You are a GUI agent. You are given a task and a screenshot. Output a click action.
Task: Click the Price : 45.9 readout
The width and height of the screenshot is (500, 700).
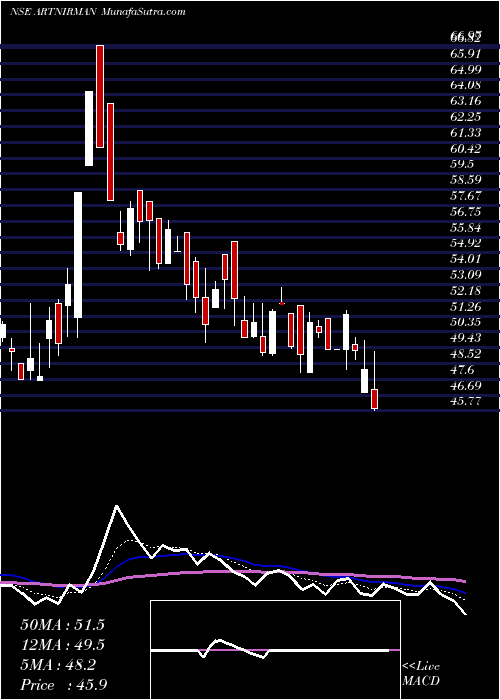tap(63, 685)
